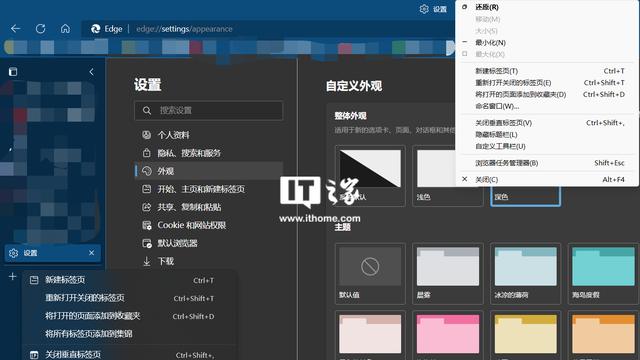Choose 关闭(C) Alt+F4 menu entry

coord(546,180)
